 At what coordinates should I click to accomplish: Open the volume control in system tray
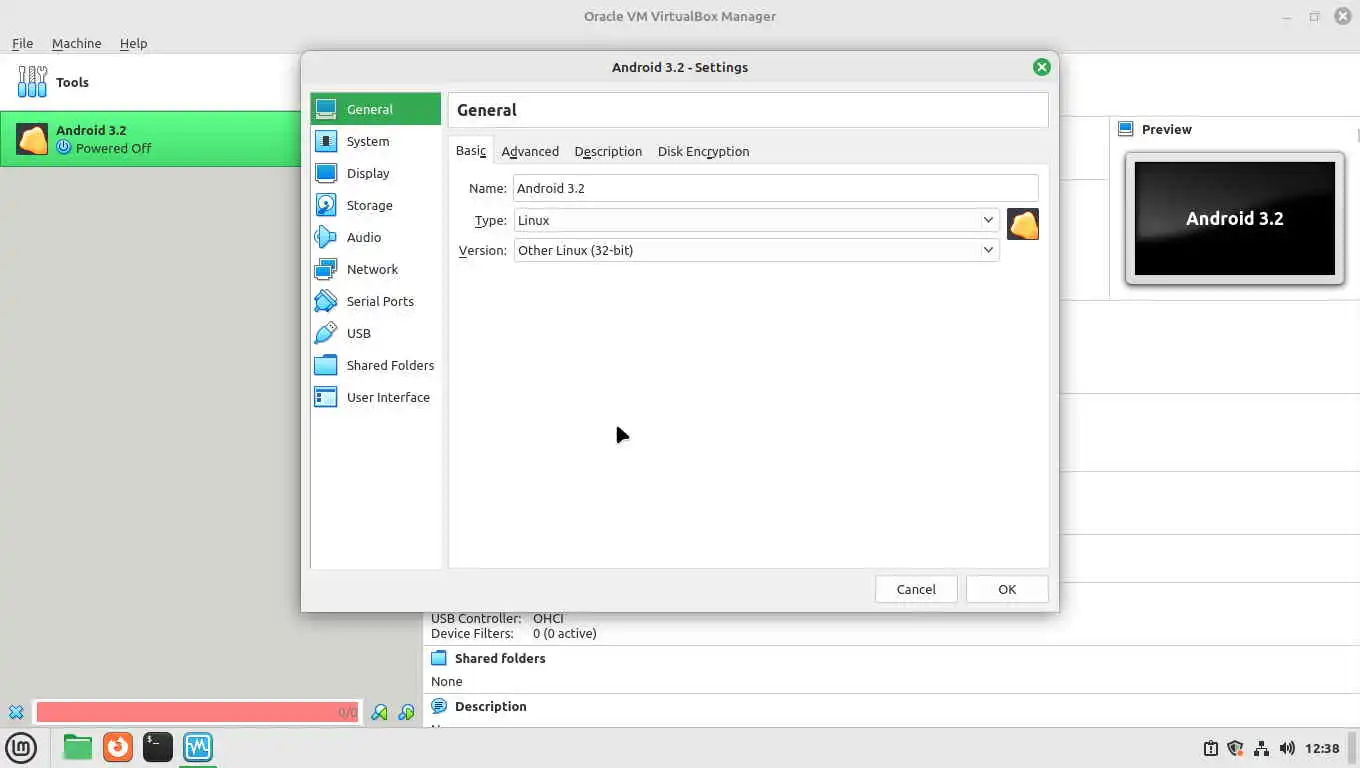click(1287, 748)
